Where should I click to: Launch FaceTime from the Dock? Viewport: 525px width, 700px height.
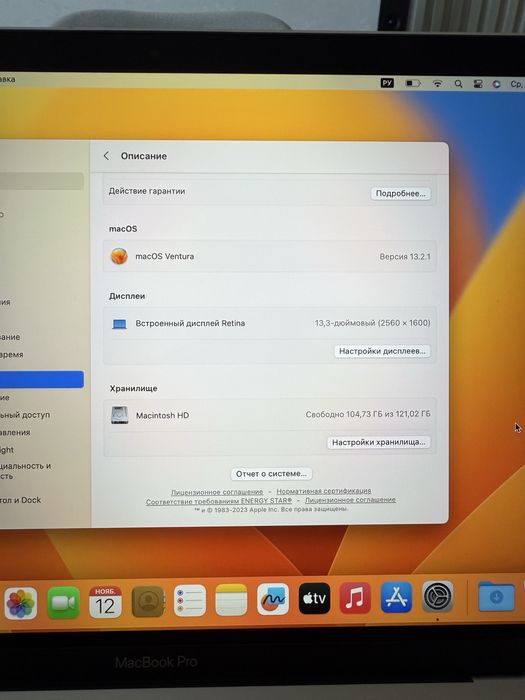coord(63,603)
